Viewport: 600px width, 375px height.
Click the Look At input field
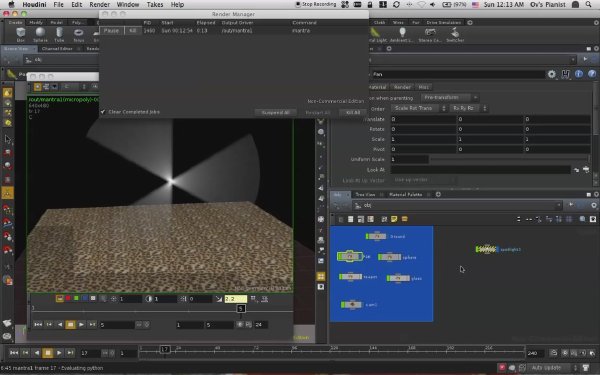[x=480, y=170]
